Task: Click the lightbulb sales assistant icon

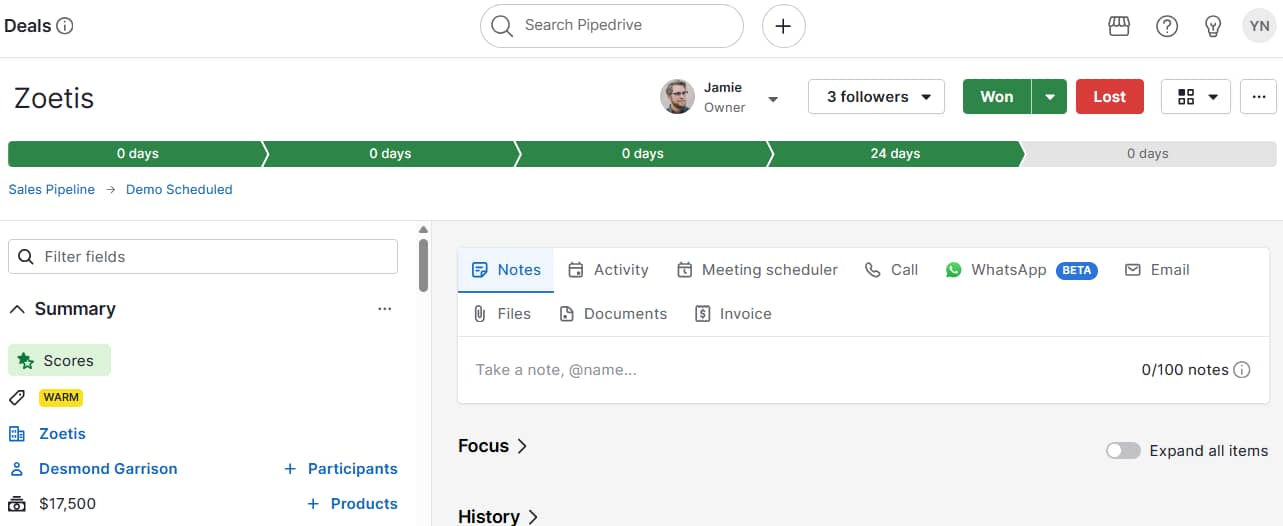Action: 1213,26
